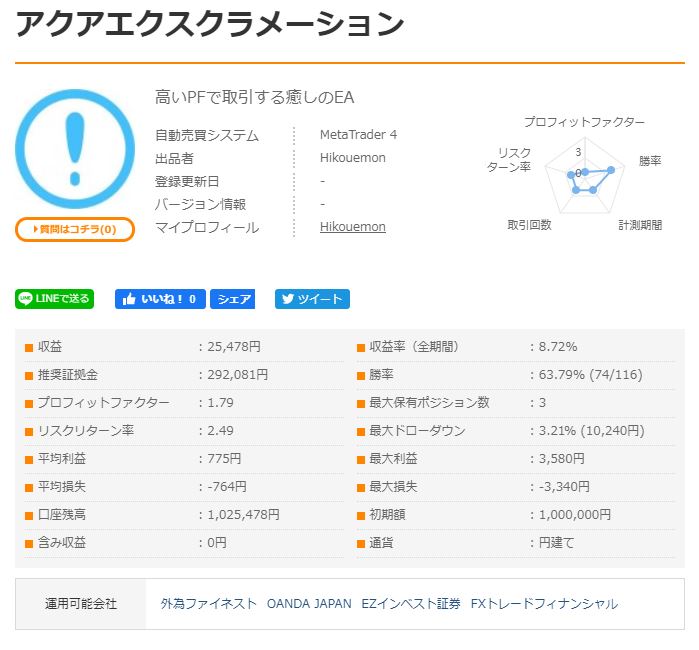Image resolution: width=699 pixels, height=650 pixels.
Task: Click the page title アクアエクスクラメーション
Action: [x=210, y=24]
